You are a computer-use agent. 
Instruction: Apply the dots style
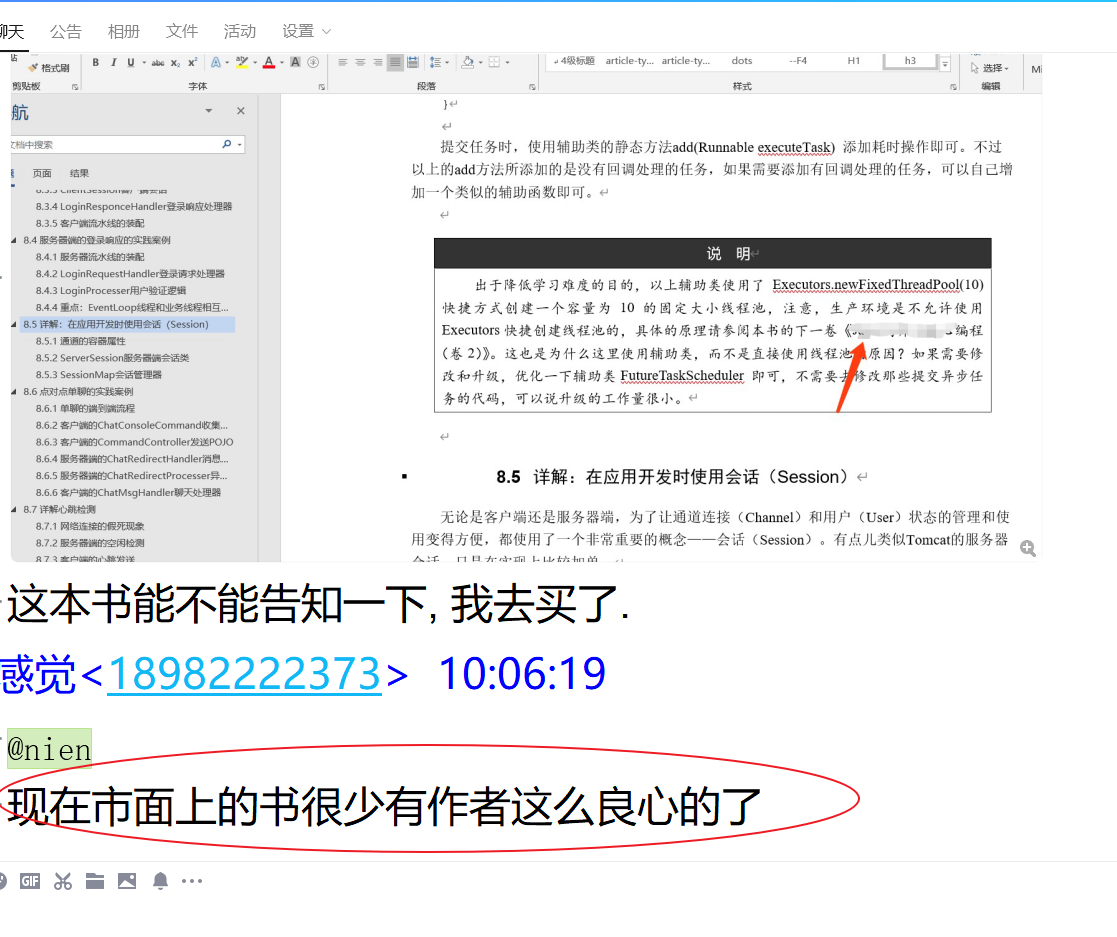coord(742,61)
